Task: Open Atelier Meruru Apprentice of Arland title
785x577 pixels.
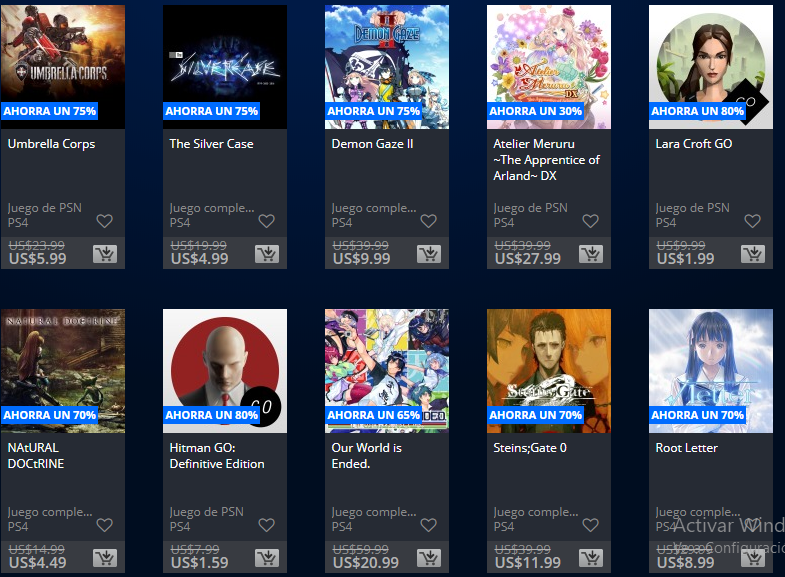Action: click(x=546, y=160)
